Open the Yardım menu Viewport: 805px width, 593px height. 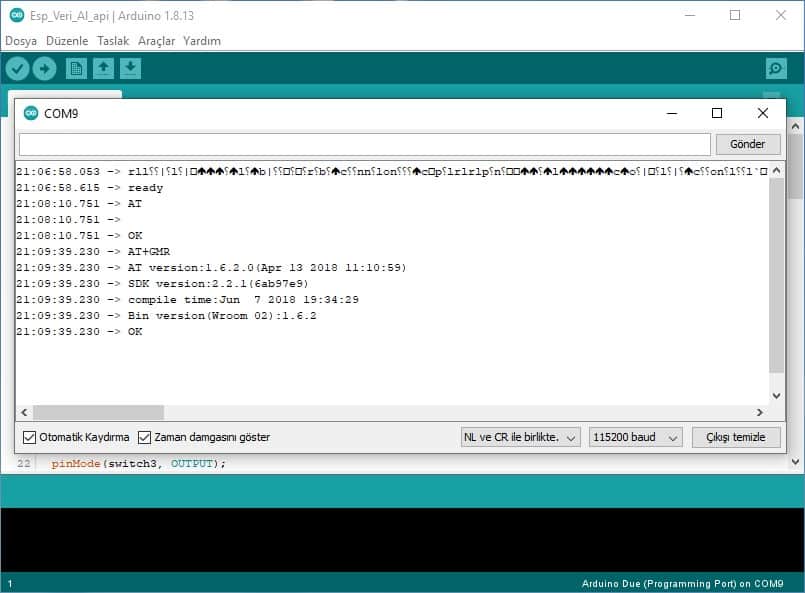click(202, 41)
